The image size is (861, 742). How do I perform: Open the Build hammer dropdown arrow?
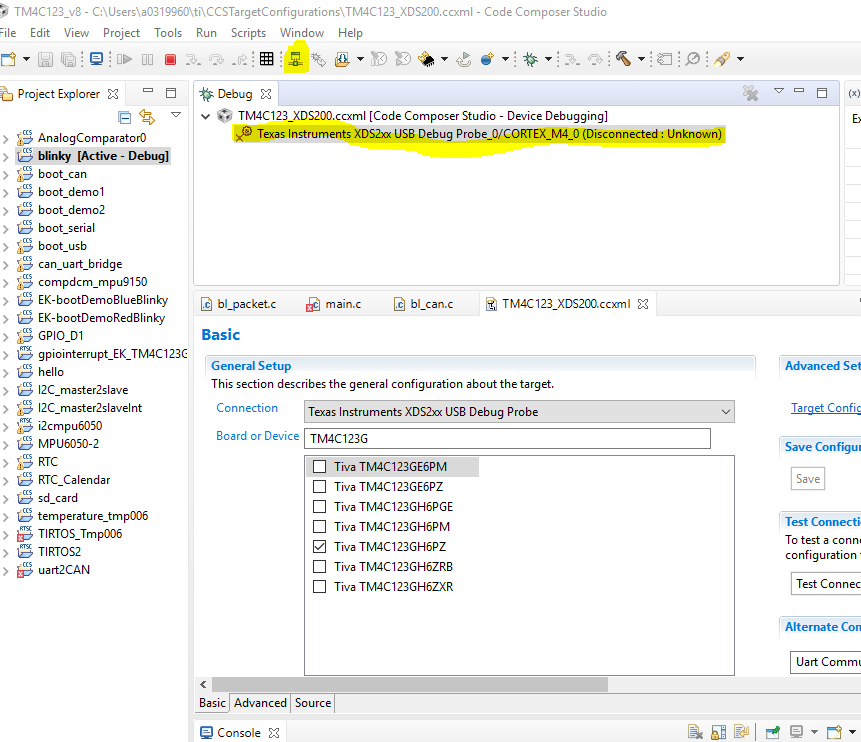tap(641, 59)
